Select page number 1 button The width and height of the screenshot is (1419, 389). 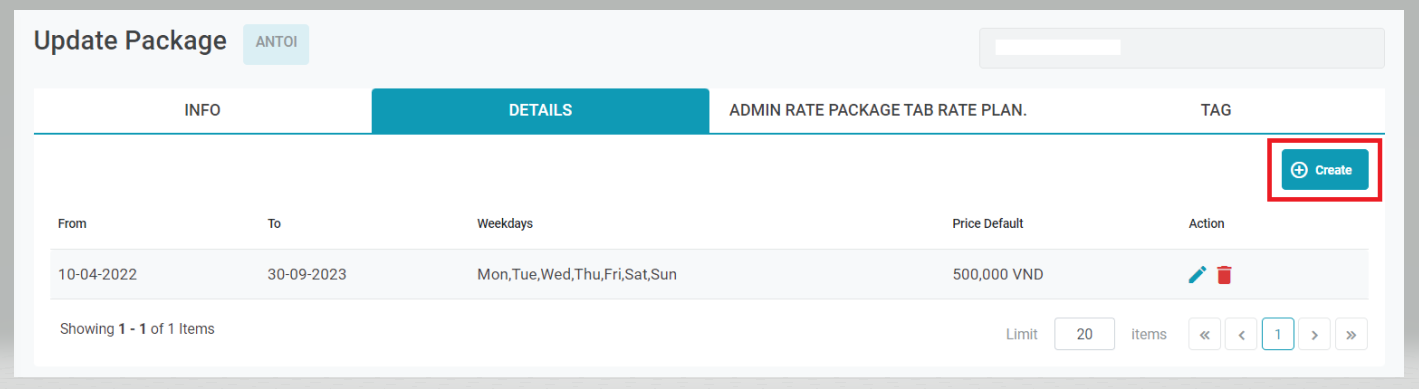point(1278,335)
